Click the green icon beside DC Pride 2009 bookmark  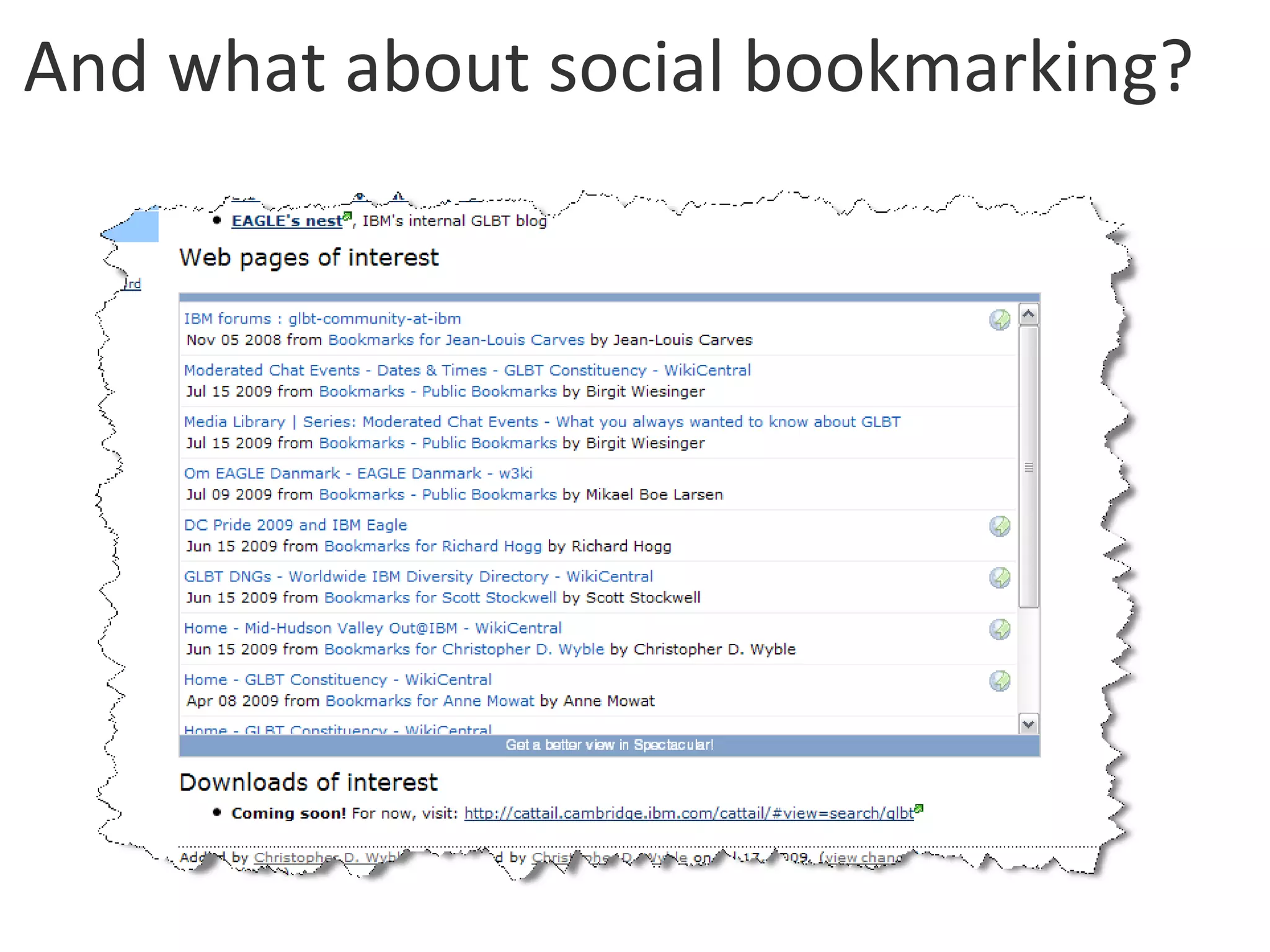click(x=999, y=526)
